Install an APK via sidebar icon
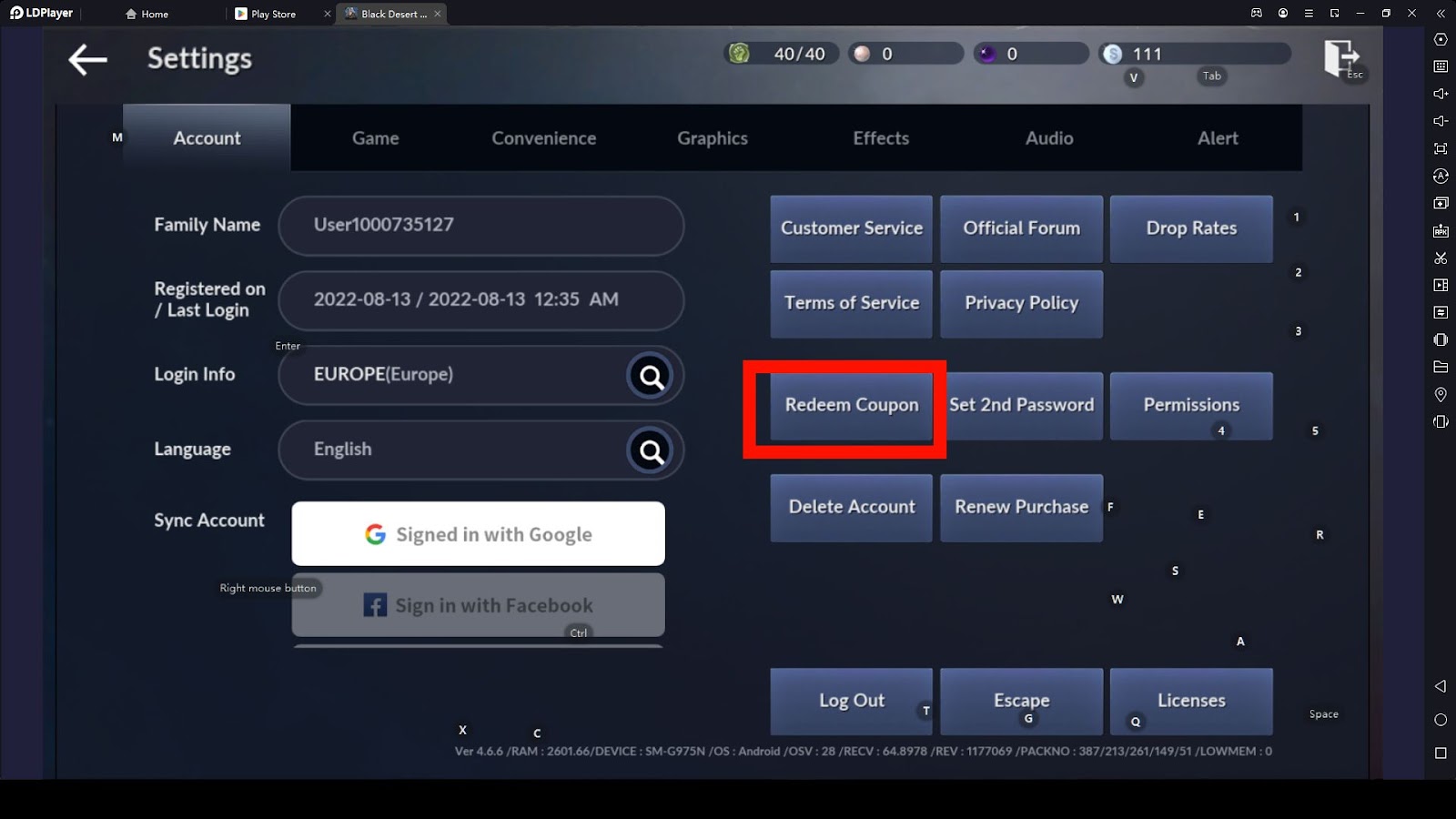1456x819 pixels. pos(1441,230)
